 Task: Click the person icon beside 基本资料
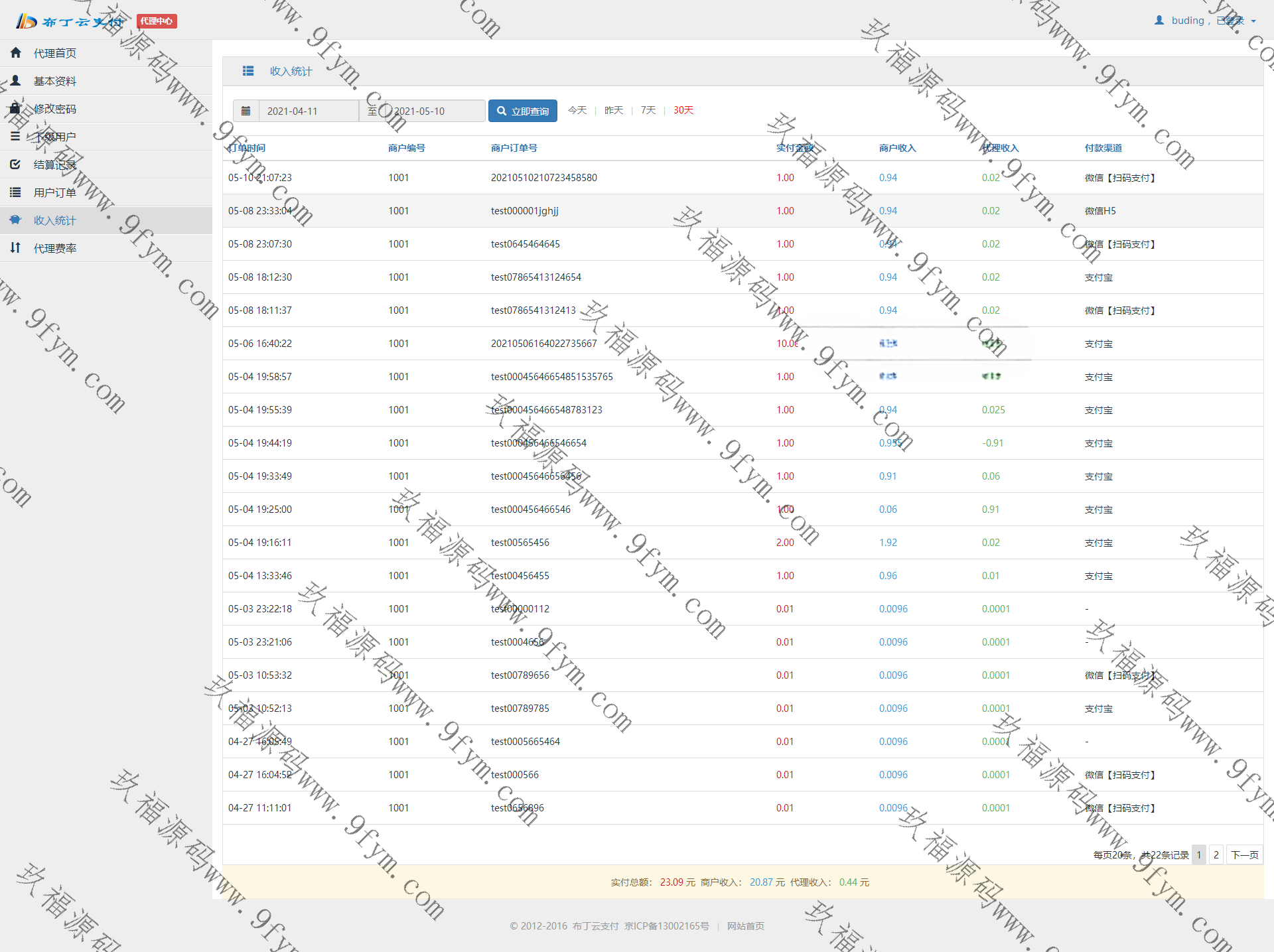tap(16, 80)
